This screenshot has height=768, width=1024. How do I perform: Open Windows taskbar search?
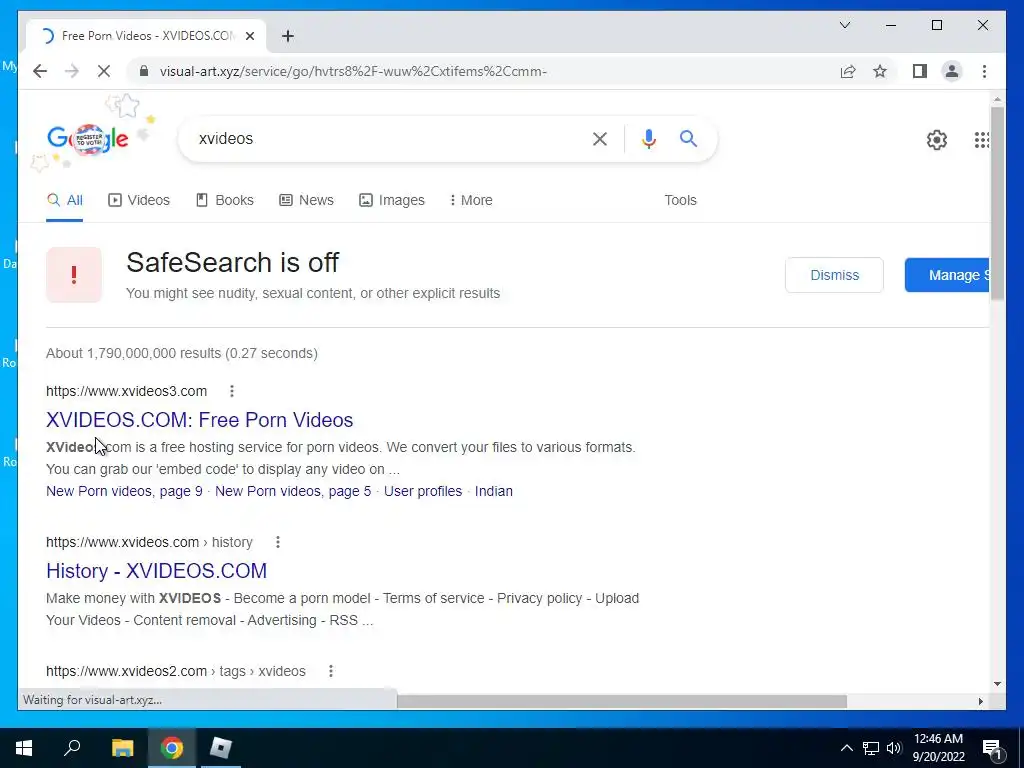(72, 748)
